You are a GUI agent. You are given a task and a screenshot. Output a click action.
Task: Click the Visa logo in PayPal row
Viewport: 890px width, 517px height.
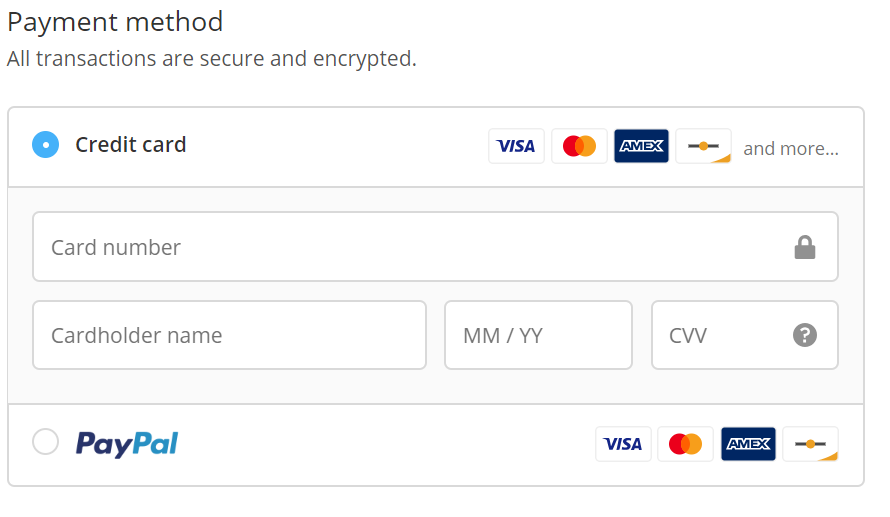pyautogui.click(x=623, y=444)
